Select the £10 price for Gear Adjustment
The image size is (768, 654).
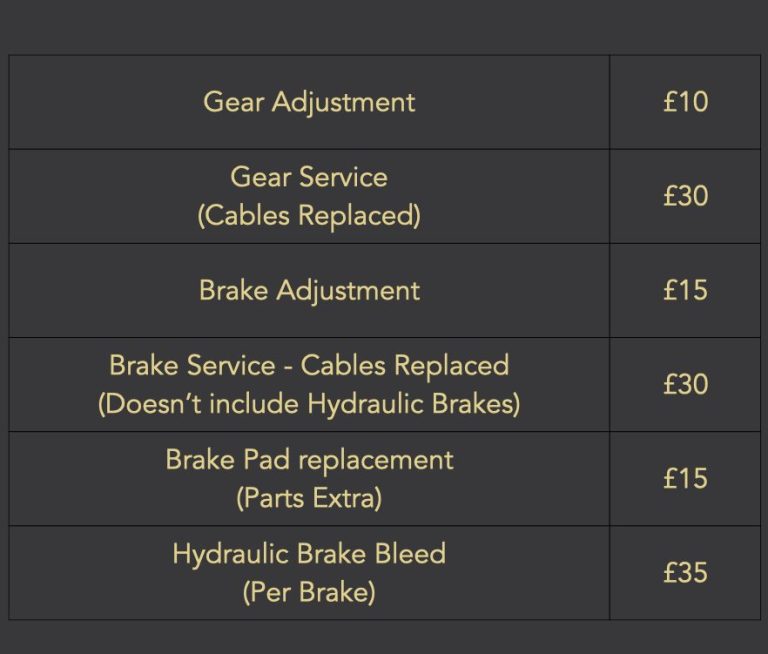click(x=685, y=102)
